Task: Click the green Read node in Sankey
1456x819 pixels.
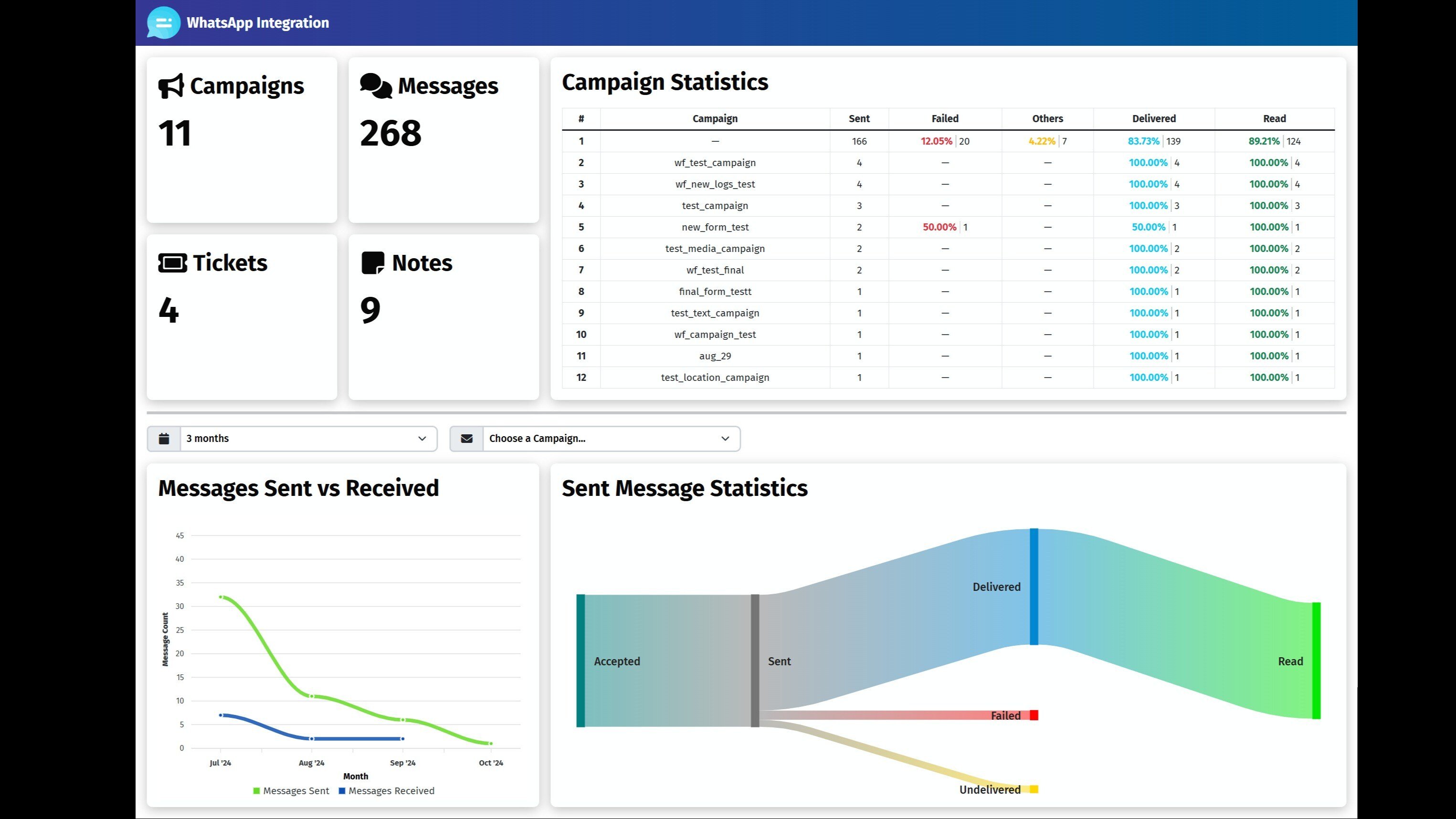Action: (x=1317, y=661)
